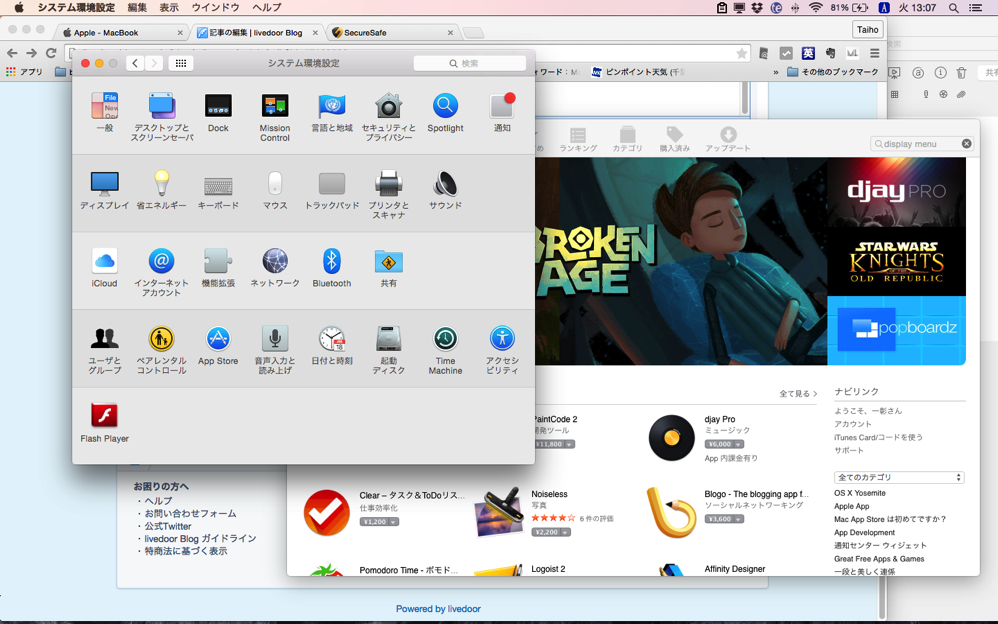
Task: Open Time Machine preferences
Action: click(446, 350)
